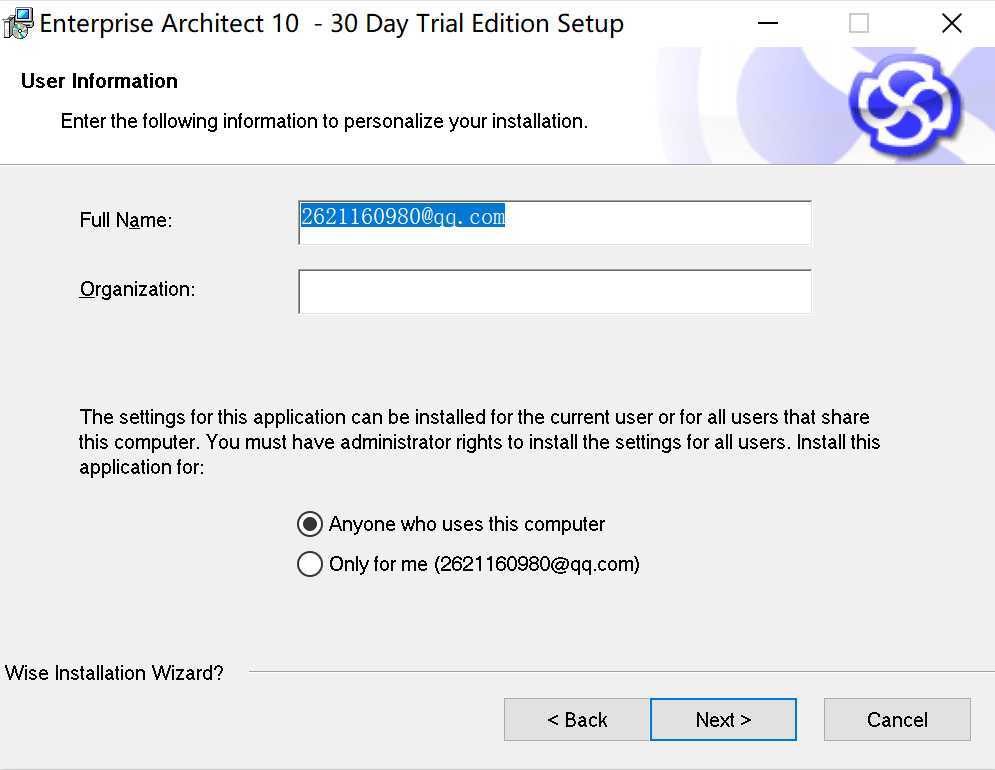This screenshot has height=770, width=995.
Task: Return to previous step with Back
Action: click(x=577, y=720)
